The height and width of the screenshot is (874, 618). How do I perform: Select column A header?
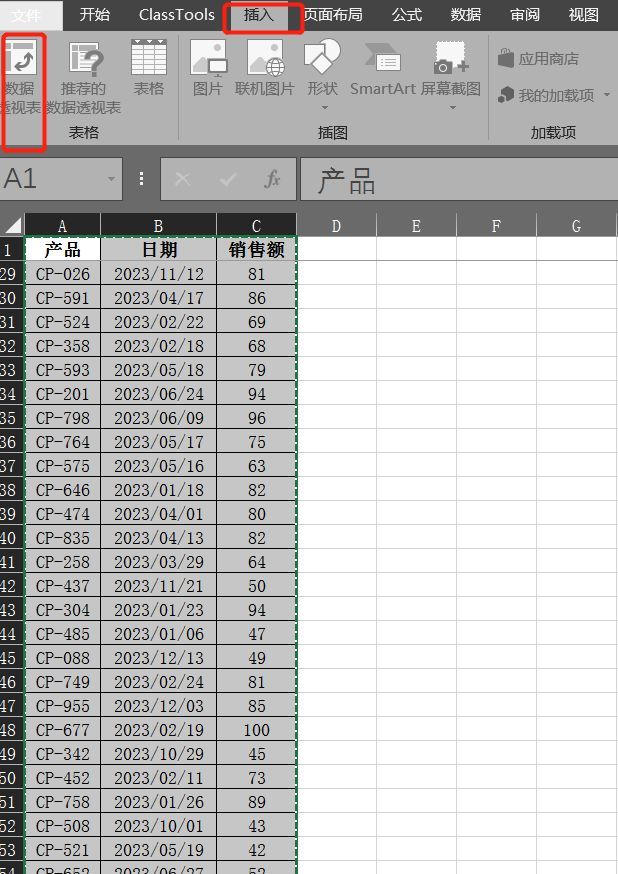62,225
